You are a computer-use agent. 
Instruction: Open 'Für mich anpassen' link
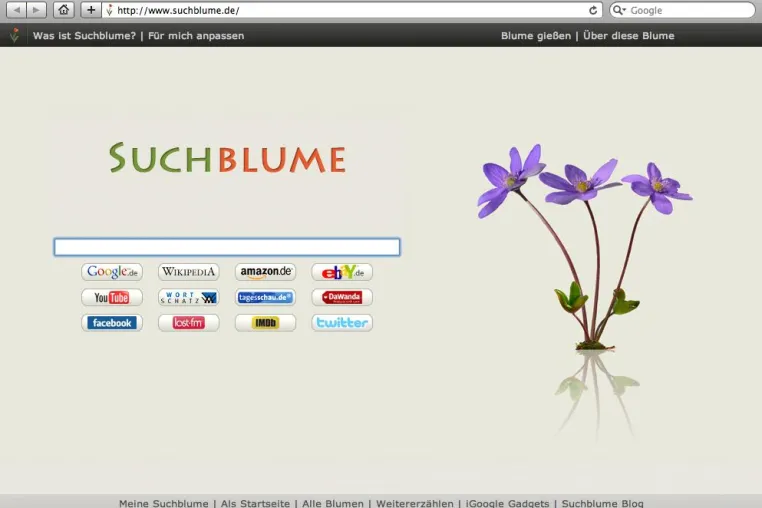click(196, 35)
